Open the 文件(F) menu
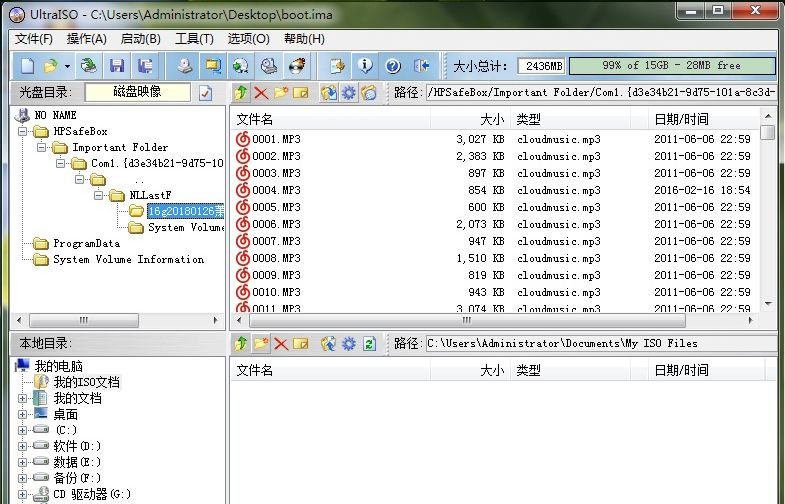Image resolution: width=785 pixels, height=504 pixels. point(34,39)
